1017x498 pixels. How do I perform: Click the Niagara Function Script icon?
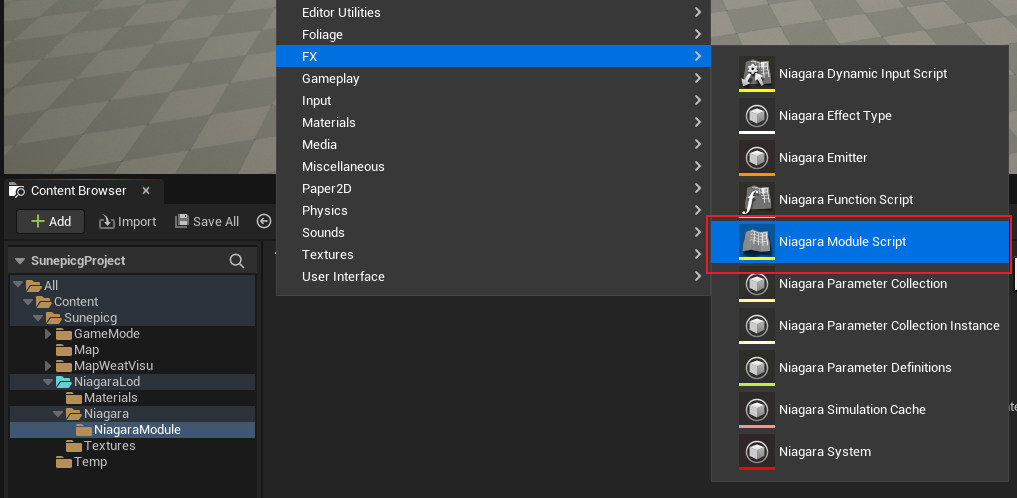757,199
